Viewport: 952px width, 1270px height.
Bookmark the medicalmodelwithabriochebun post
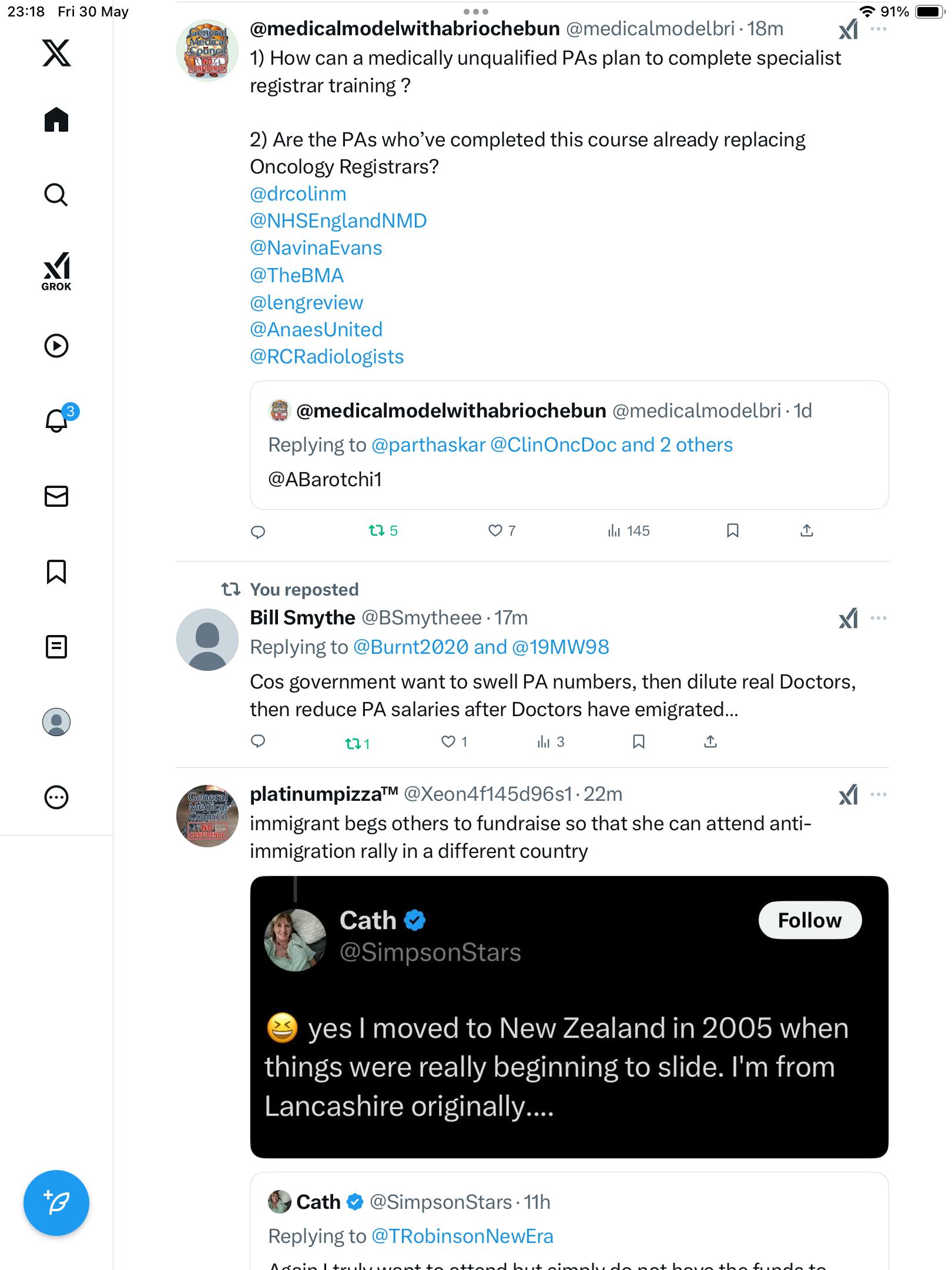732,531
